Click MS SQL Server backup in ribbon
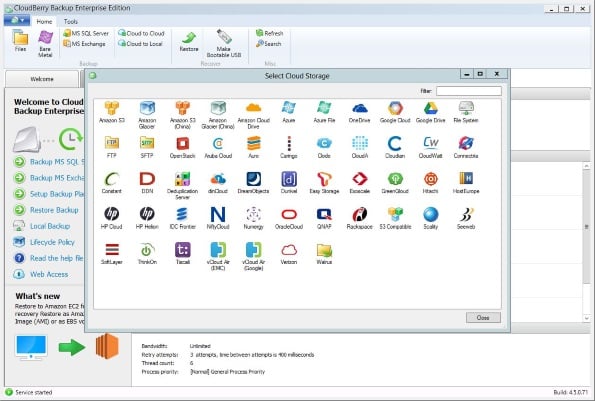 [86, 33]
